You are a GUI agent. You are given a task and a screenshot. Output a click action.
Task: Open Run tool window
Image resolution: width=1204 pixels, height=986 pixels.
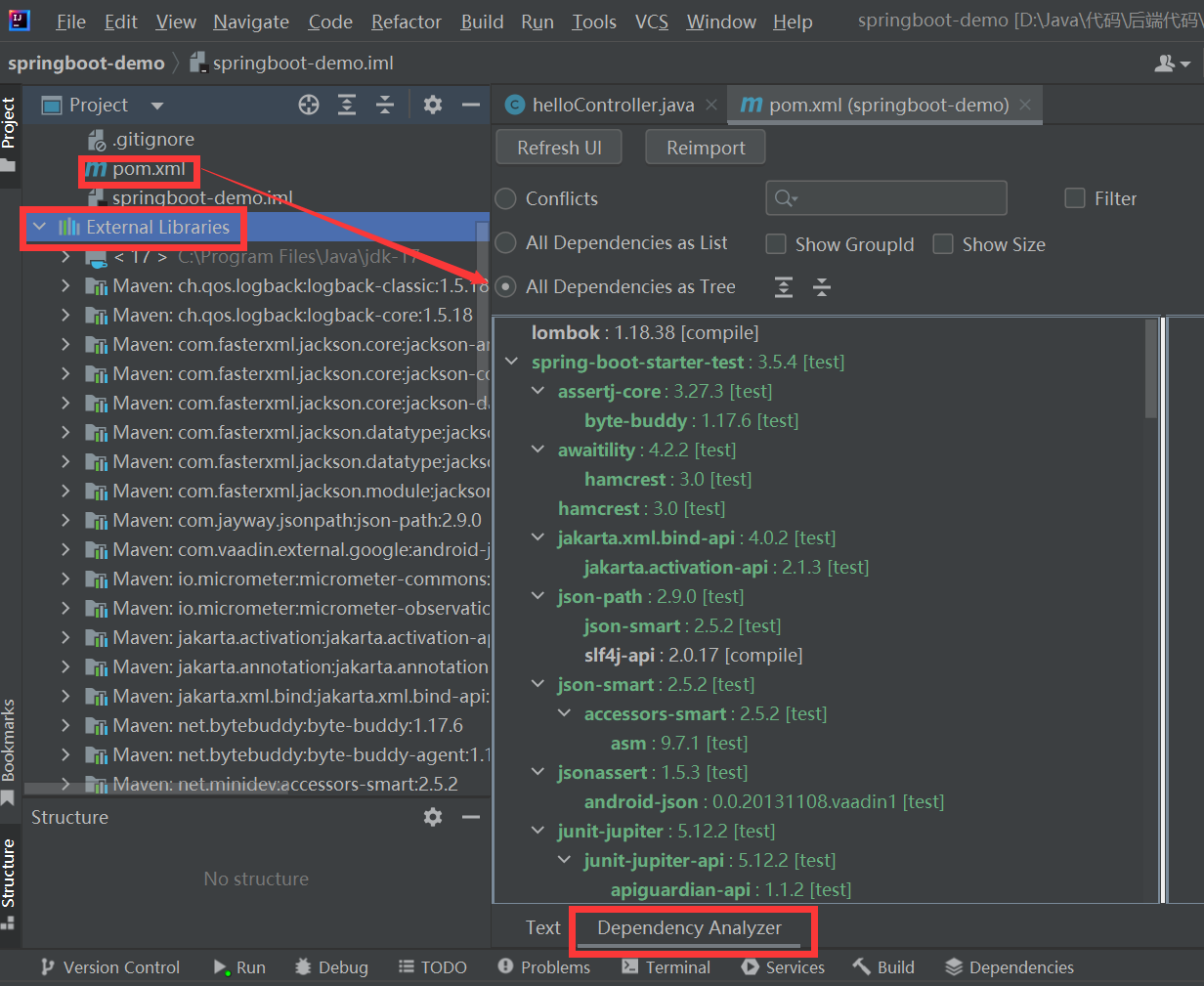240,967
